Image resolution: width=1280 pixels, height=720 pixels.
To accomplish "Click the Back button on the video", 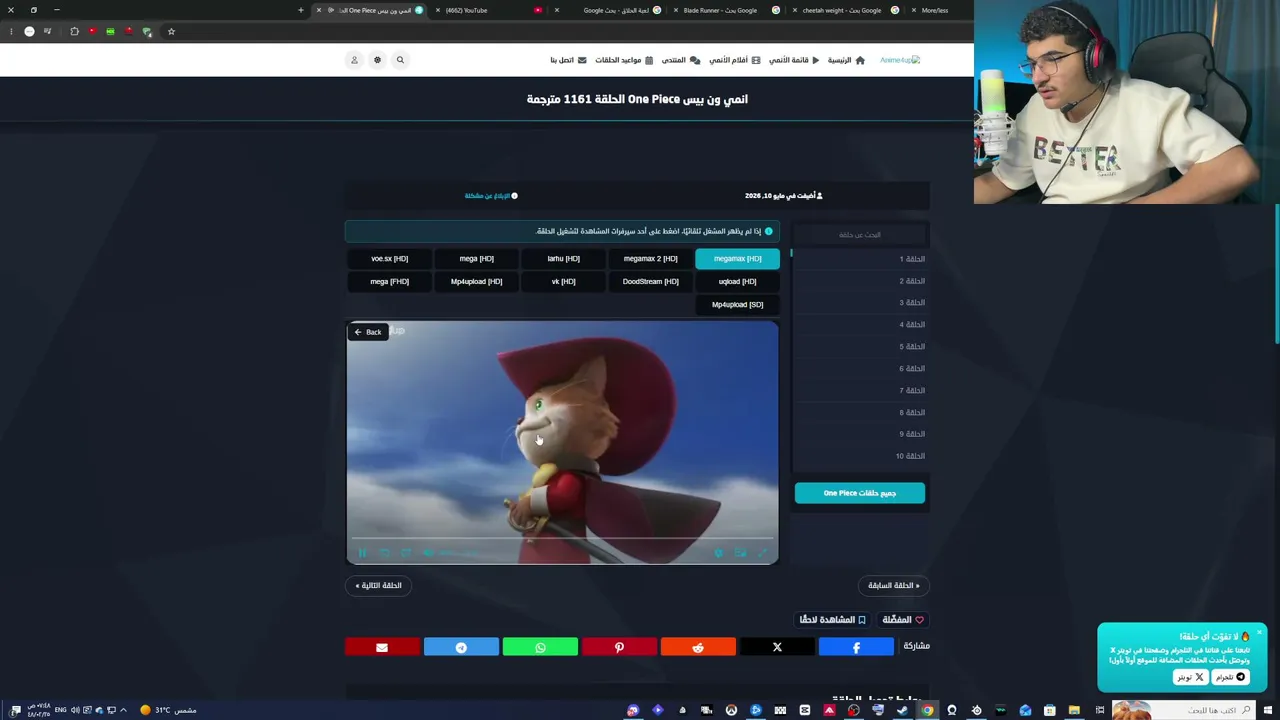I will coord(367,332).
